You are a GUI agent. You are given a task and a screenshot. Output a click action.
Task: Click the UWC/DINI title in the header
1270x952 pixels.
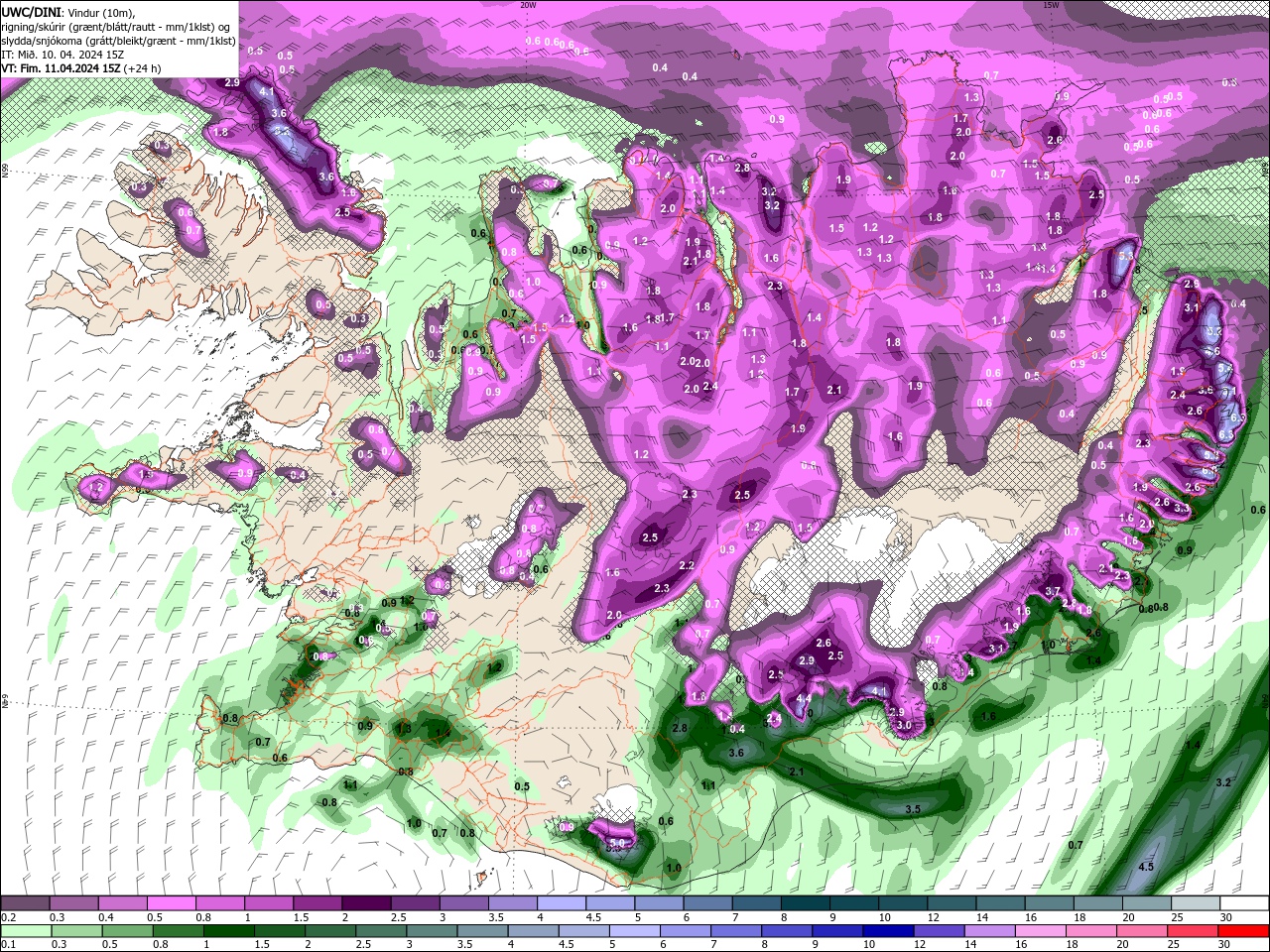click(31, 11)
